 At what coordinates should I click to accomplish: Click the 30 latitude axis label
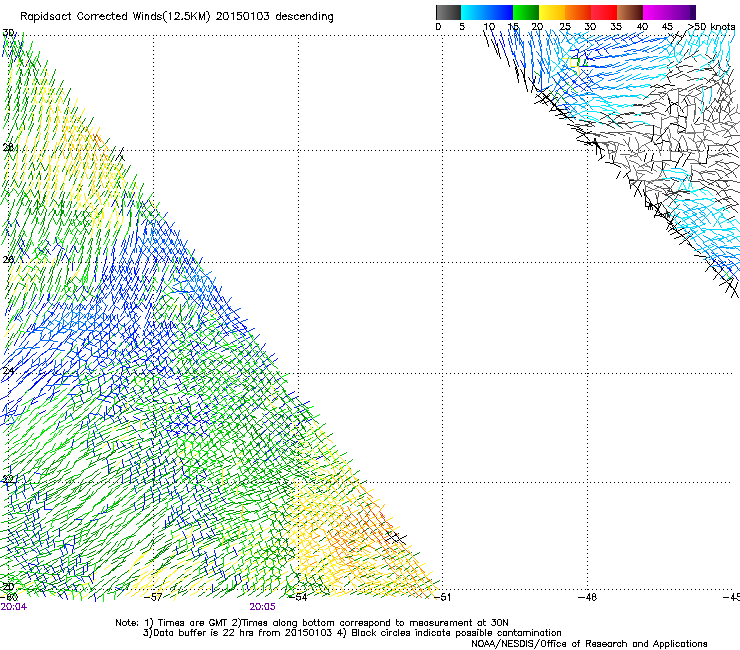click(x=8, y=33)
